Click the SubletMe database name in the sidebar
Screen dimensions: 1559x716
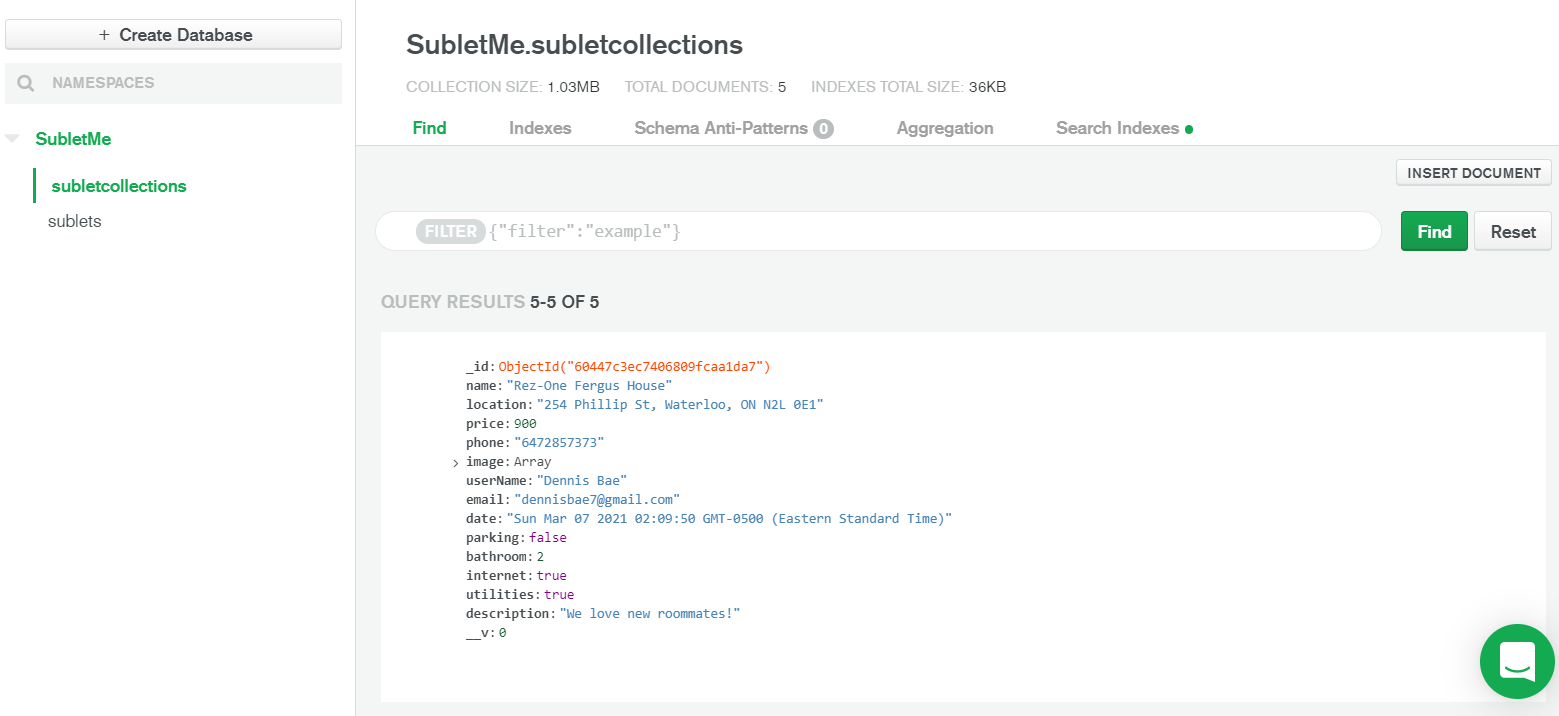pyautogui.click(x=73, y=139)
